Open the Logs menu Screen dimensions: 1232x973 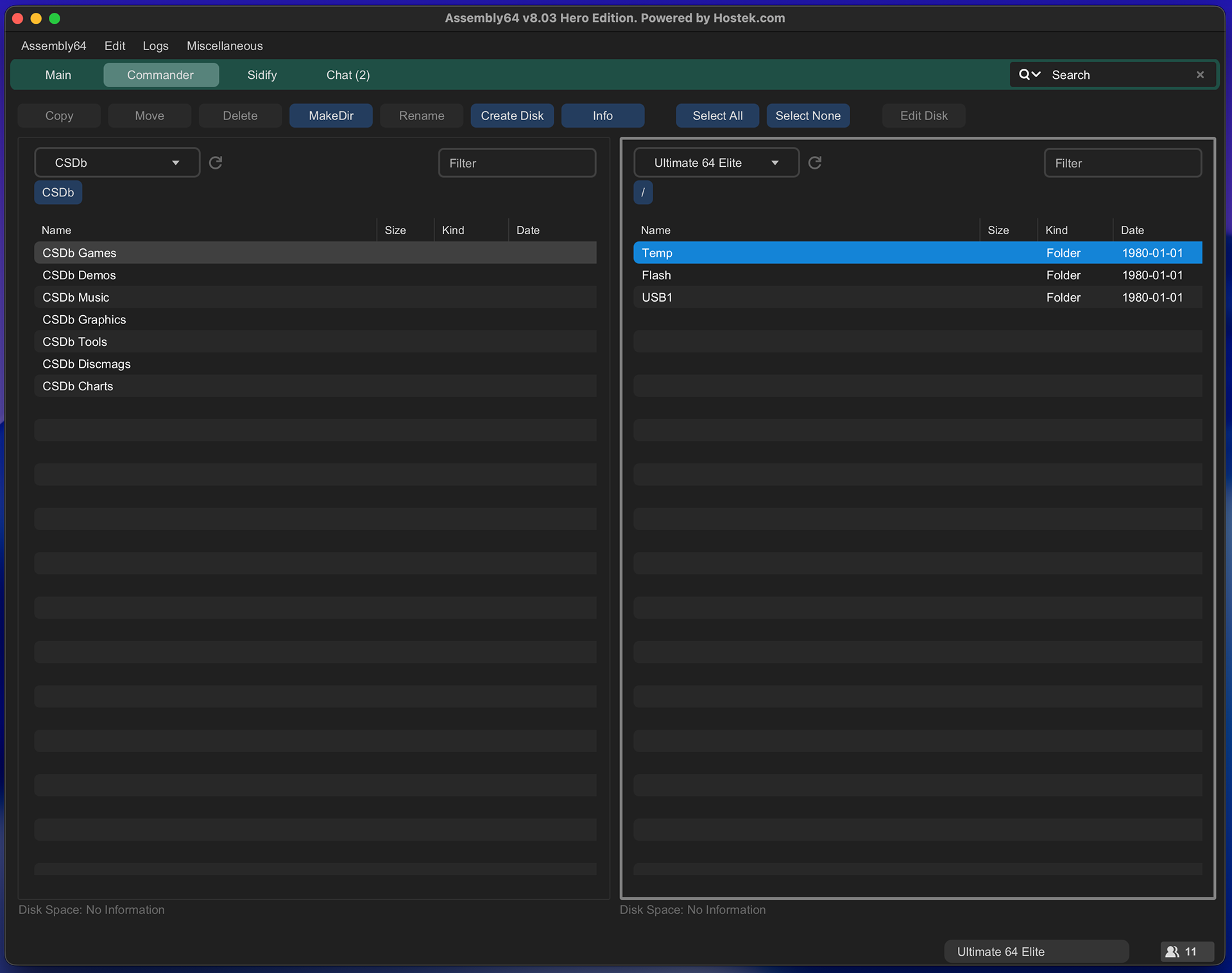tap(155, 46)
